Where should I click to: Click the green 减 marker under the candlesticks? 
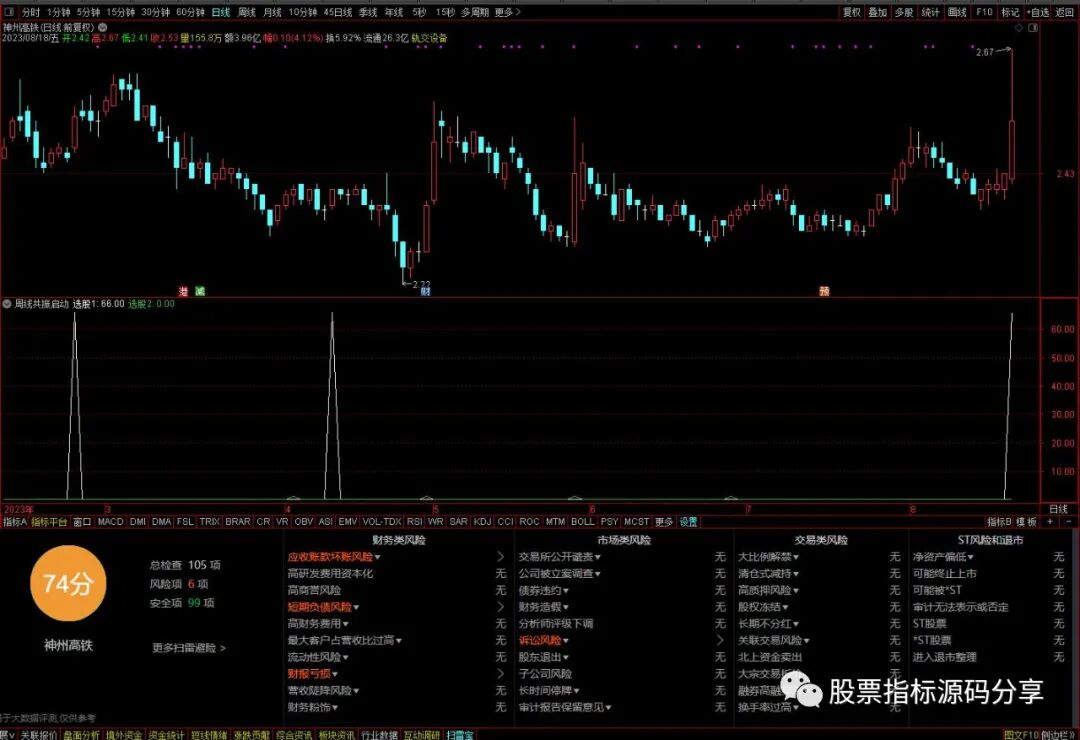click(x=200, y=291)
